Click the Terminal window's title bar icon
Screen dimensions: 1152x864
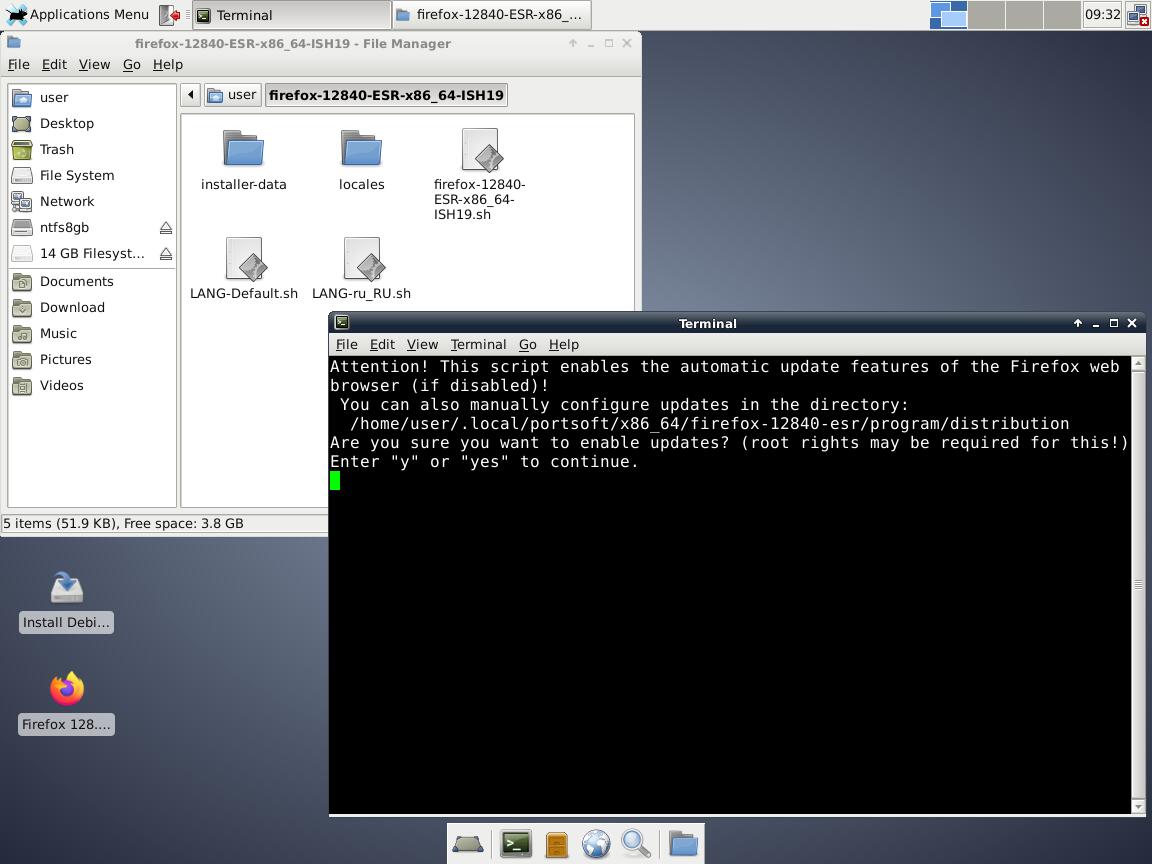tap(342, 322)
